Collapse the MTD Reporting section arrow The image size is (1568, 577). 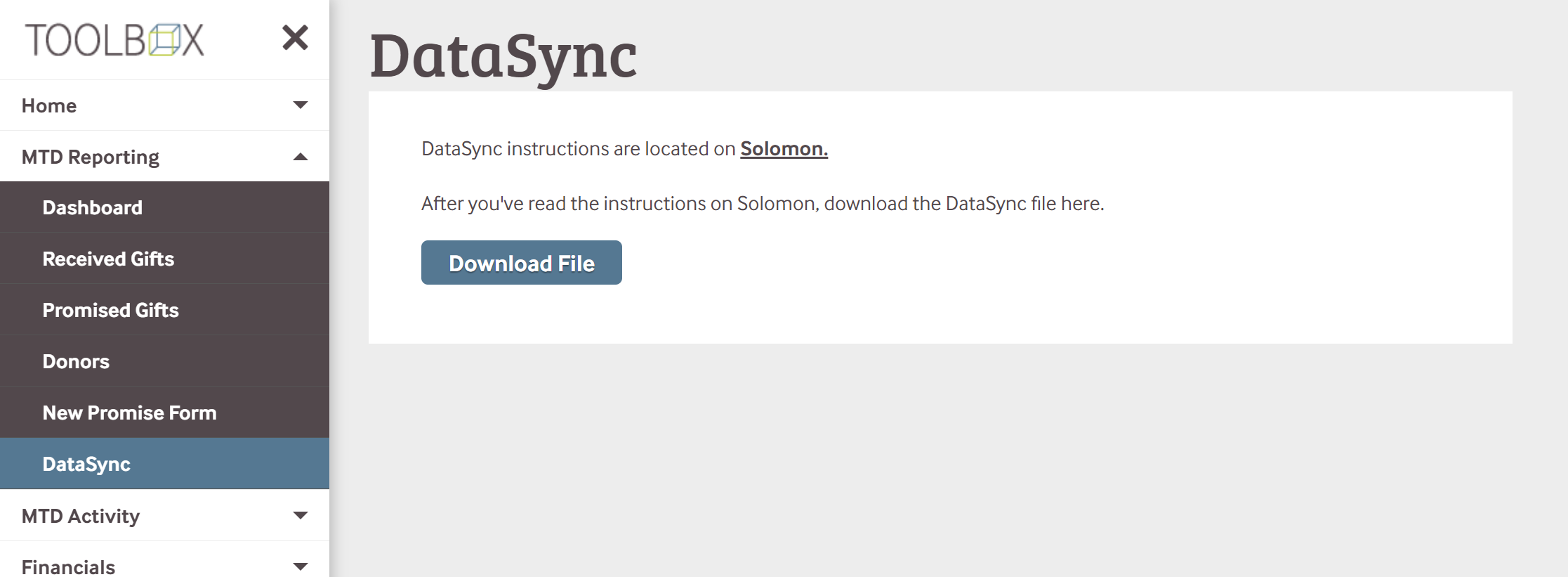[x=301, y=157]
